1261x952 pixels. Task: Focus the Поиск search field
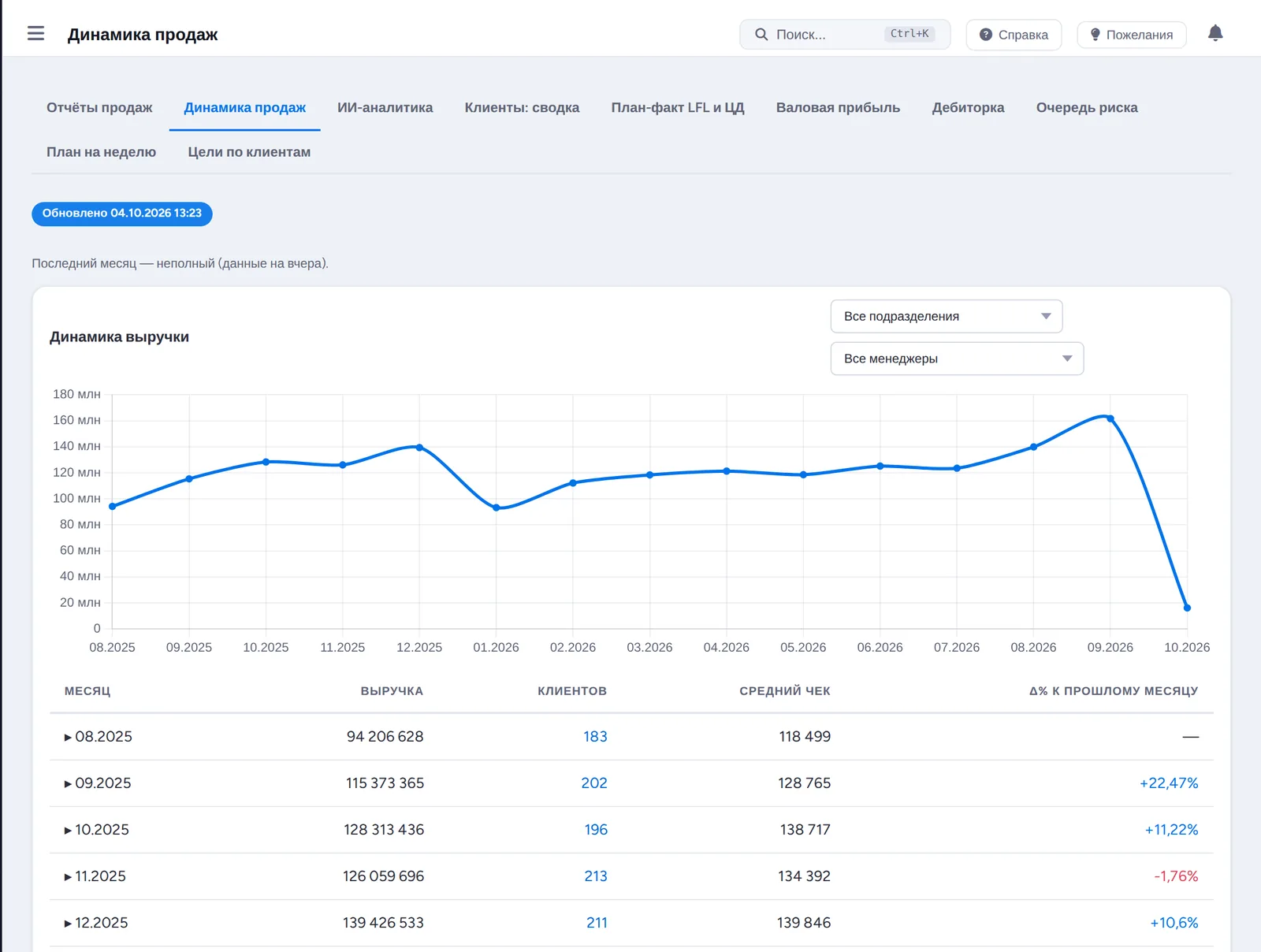845,35
